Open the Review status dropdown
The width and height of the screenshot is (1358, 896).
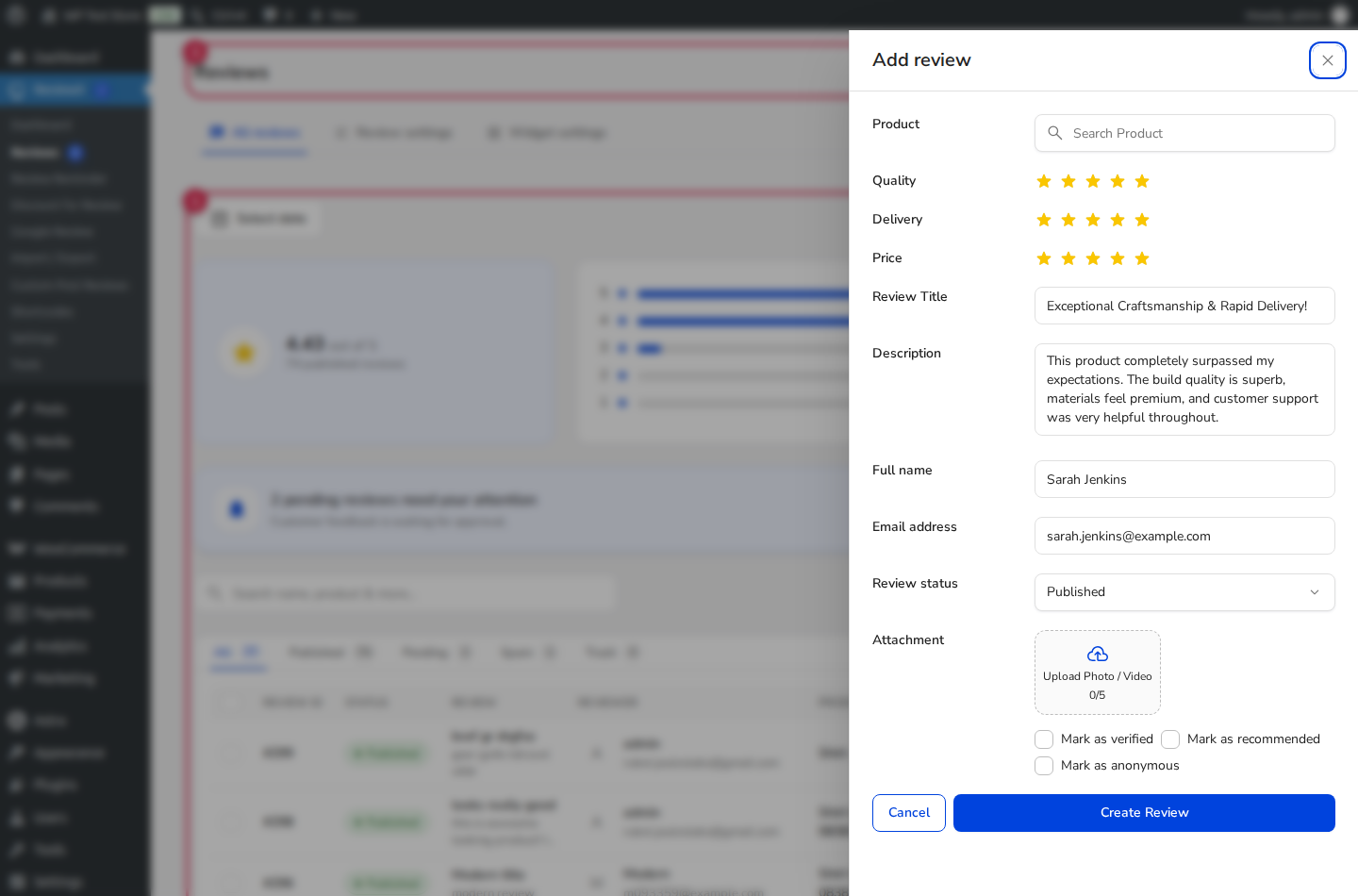(1184, 592)
